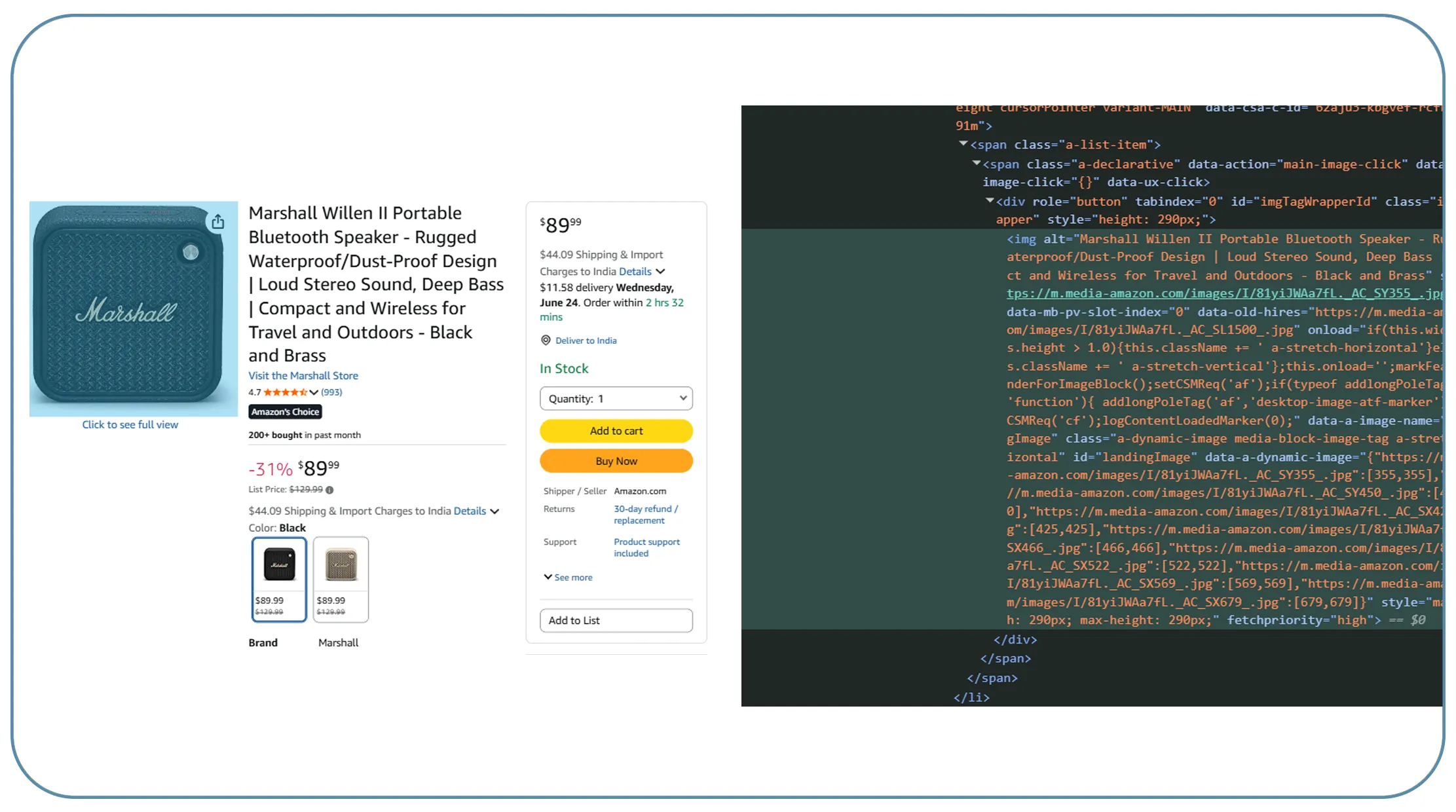Click the 'In Stock' text
Viewport: 1456px width, 812px height.
(564, 369)
